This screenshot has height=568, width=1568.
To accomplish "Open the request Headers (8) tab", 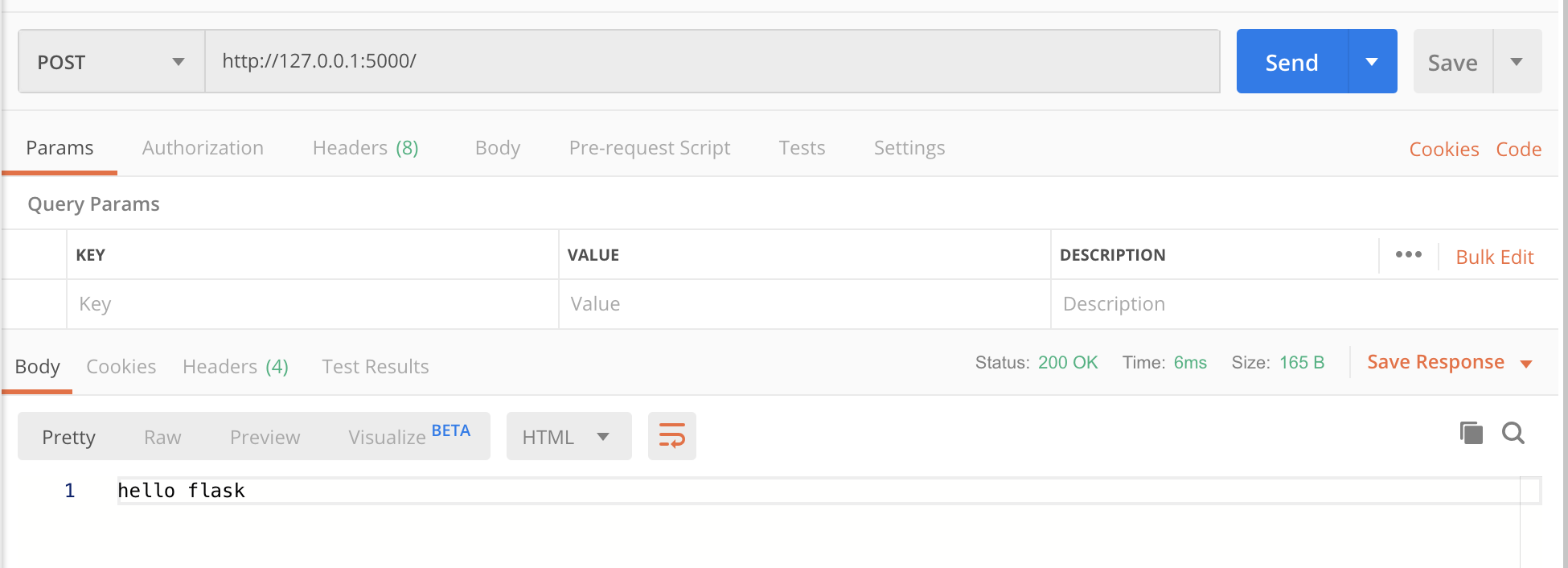I will coord(366,147).
